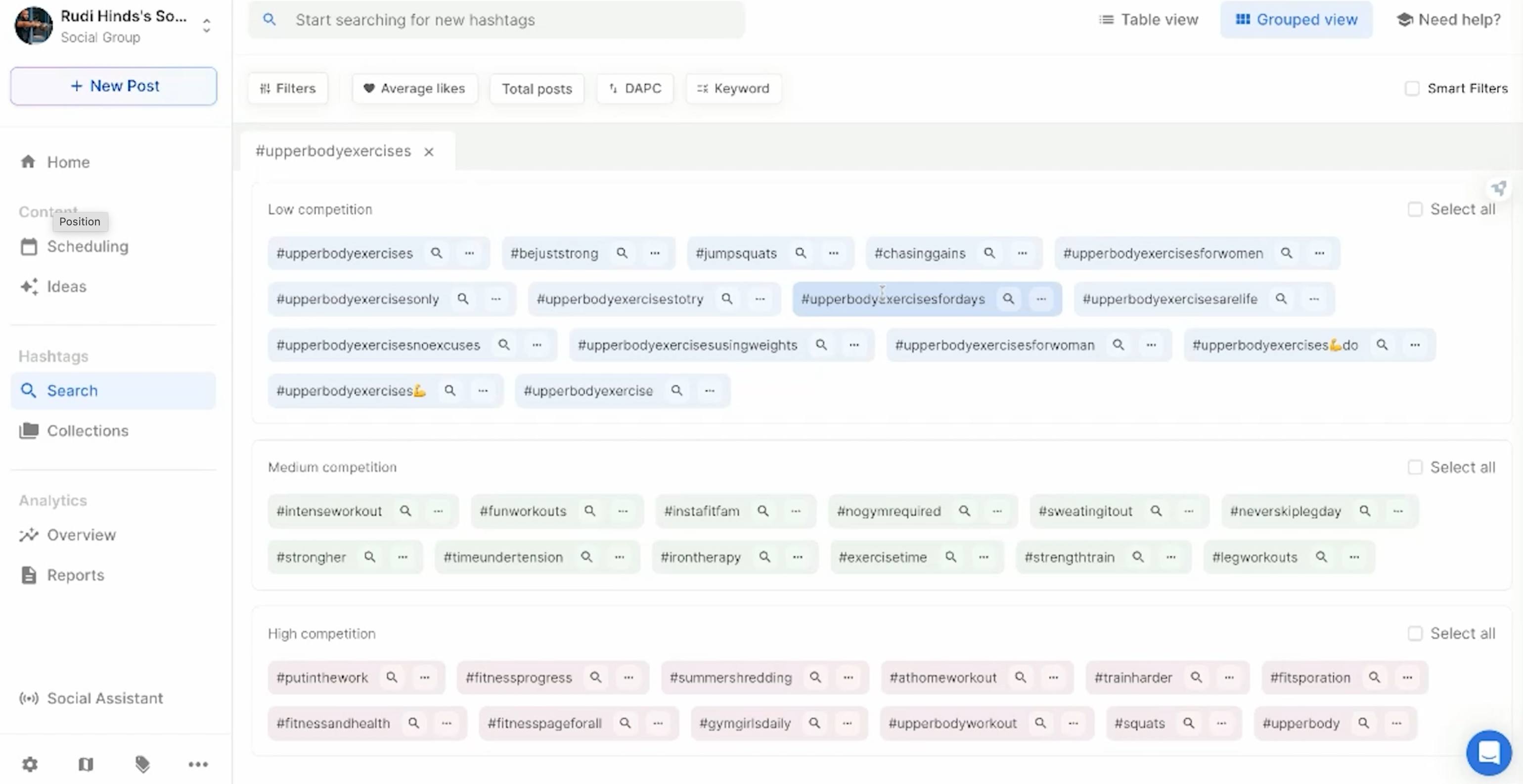Expand the Rudi Hinds social group switcher
This screenshot has height=784, width=1523.
click(206, 25)
